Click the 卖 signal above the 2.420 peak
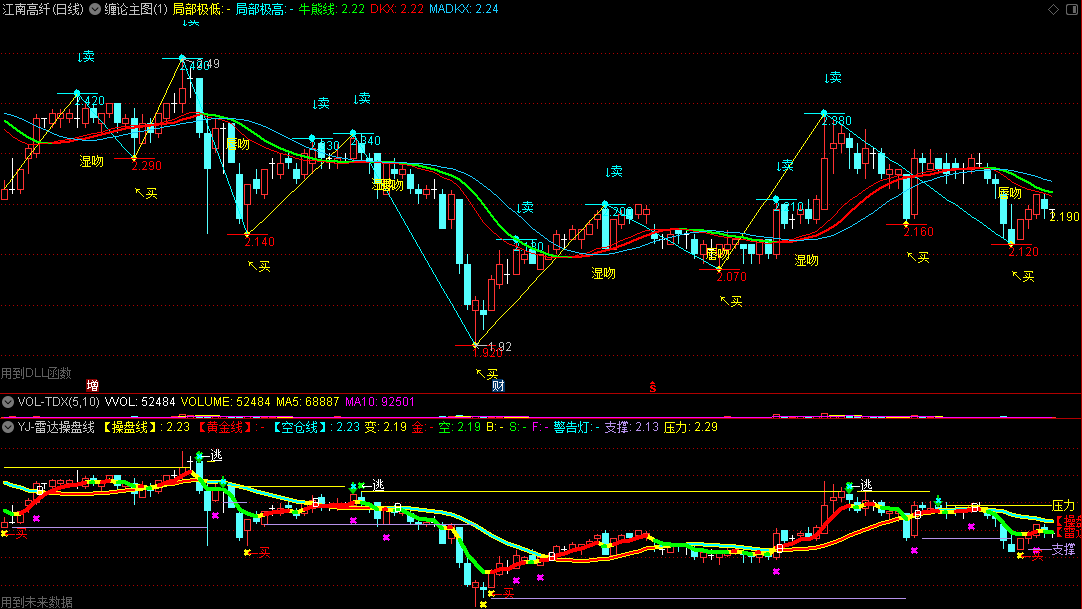 tap(86, 57)
